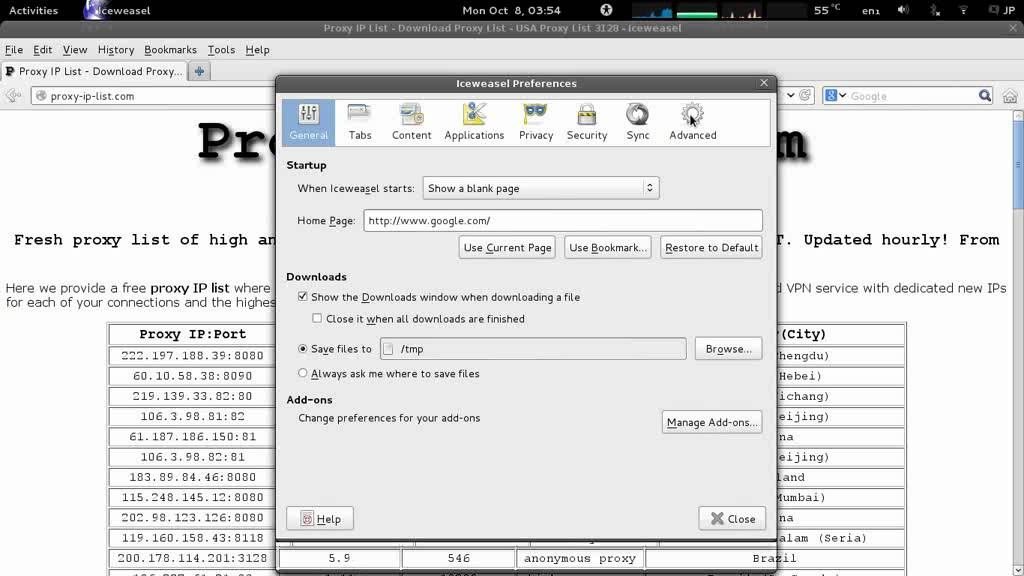Screen dimensions: 1024x576
Task: Click the new tab plus icon
Action: tap(199, 71)
